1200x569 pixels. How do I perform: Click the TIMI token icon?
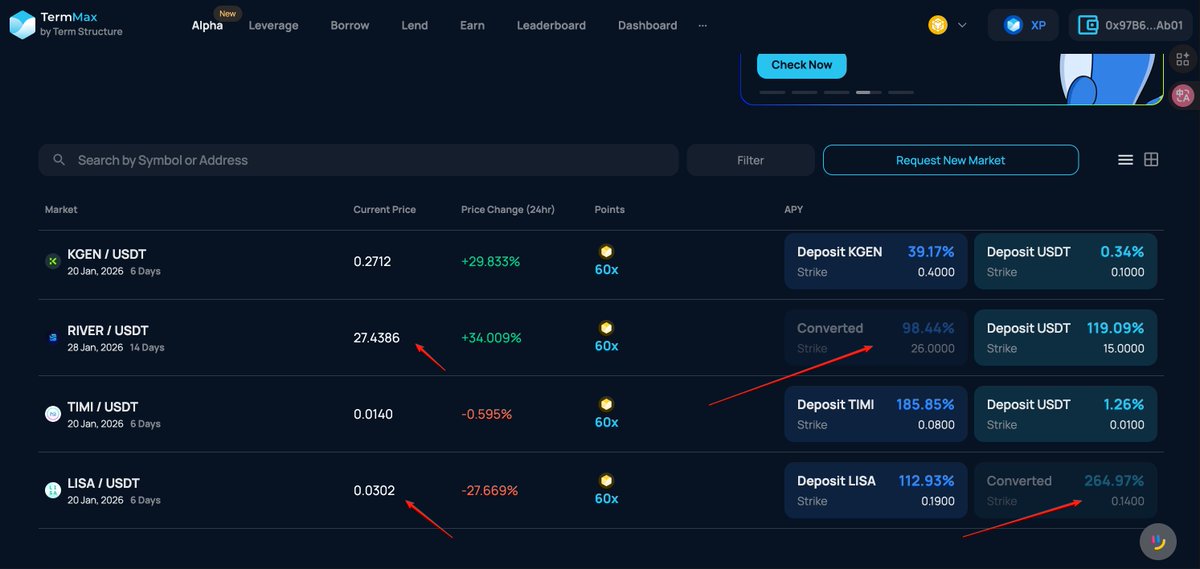53,414
